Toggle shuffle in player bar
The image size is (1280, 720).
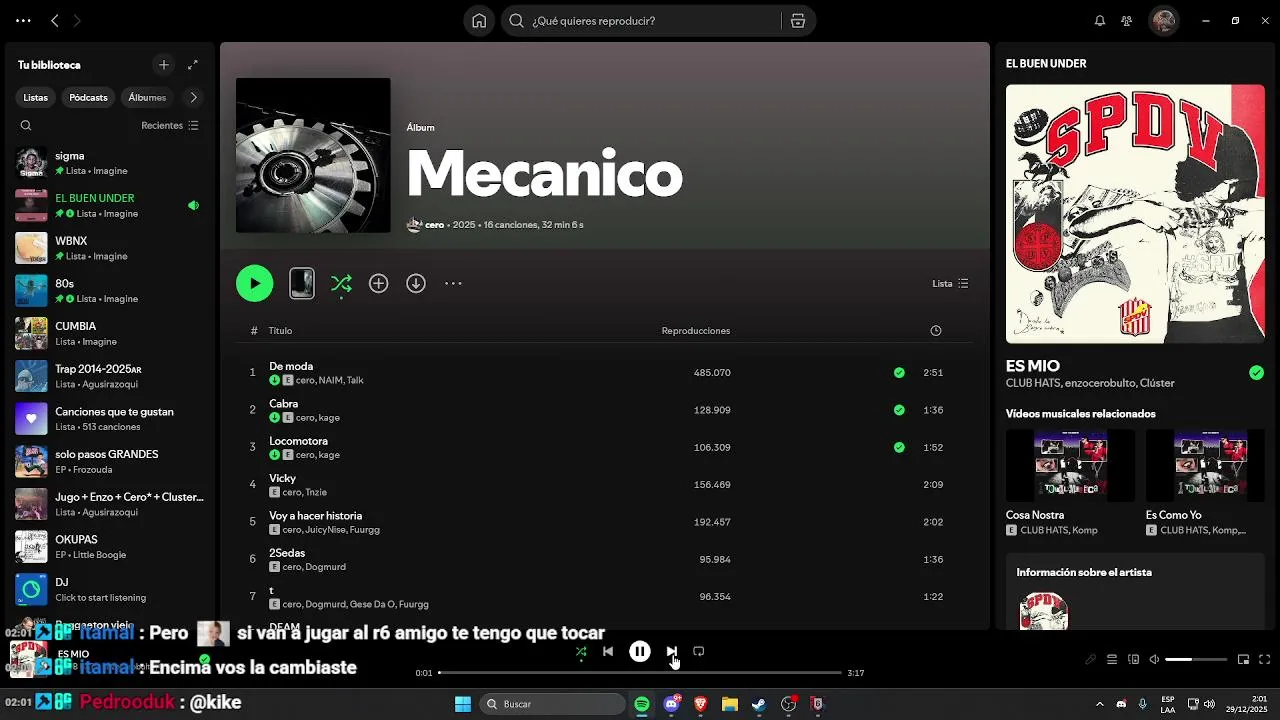[581, 652]
